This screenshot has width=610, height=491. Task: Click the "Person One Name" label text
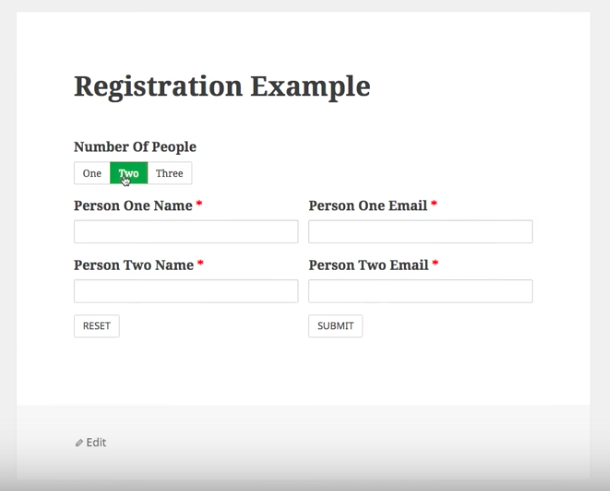pyautogui.click(x=133, y=206)
